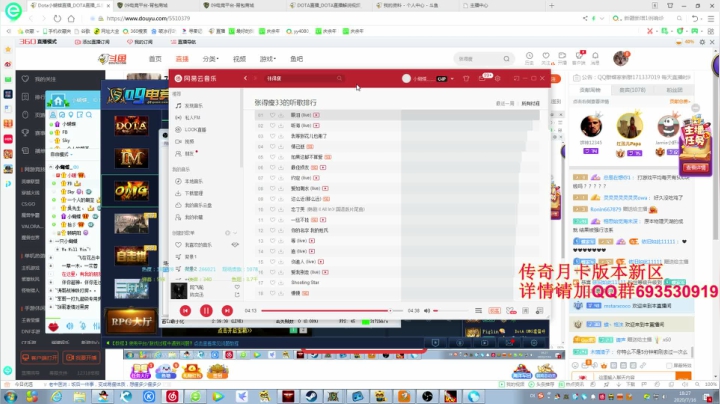Click the home icon in voice chat window
The width and height of the screenshot is (720, 404).
click(58, 100)
